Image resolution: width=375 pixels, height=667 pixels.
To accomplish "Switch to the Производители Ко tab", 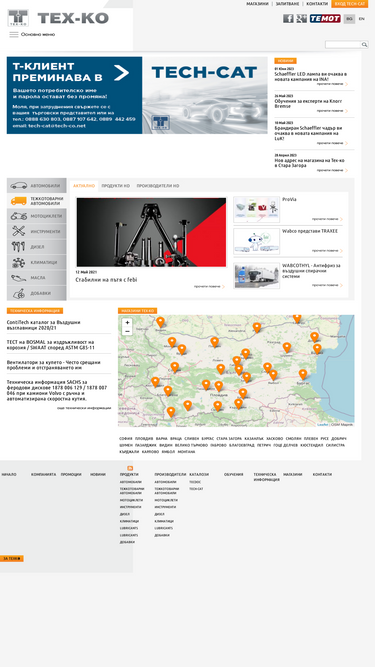I will [158, 186].
